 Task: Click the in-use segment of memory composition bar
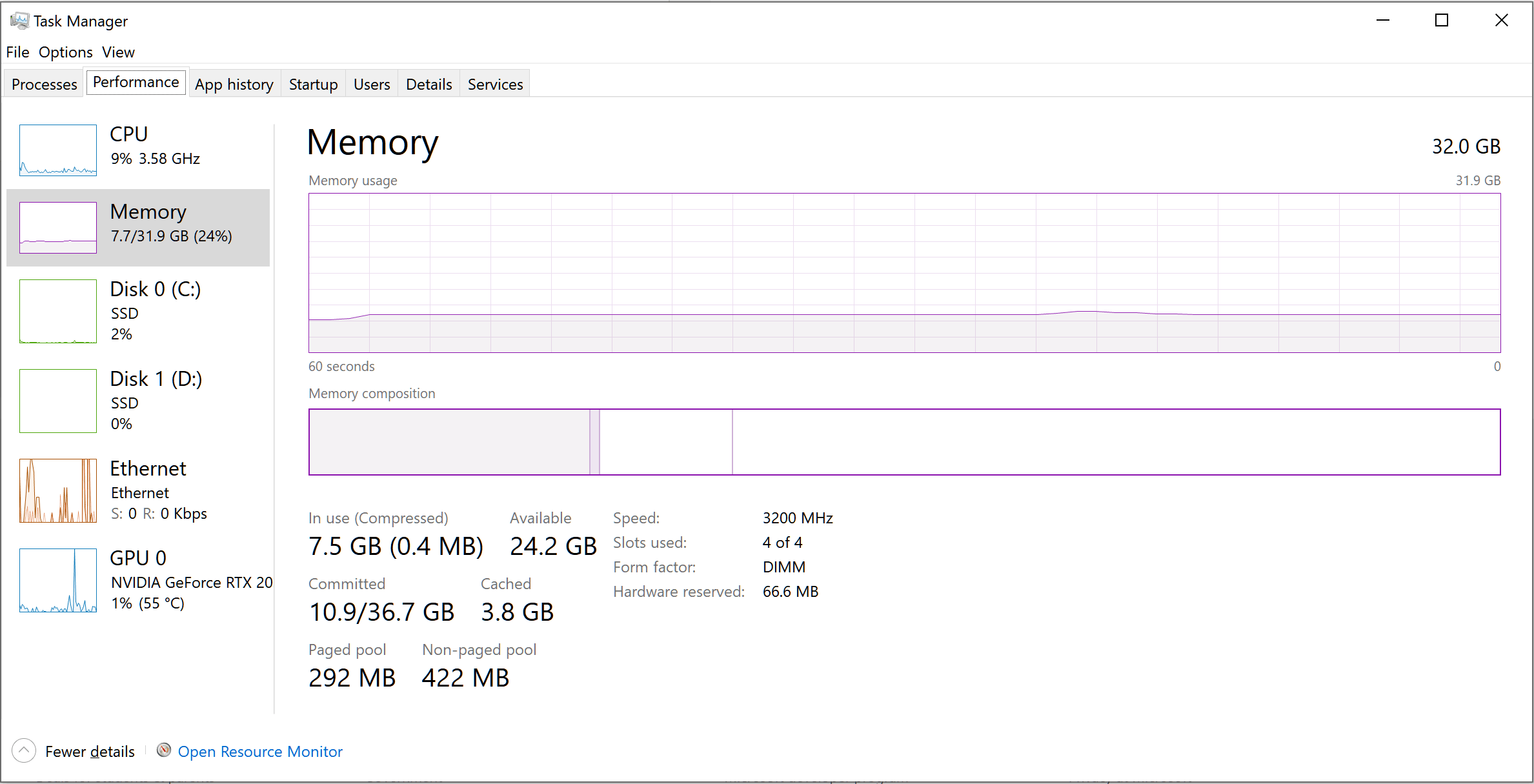tap(449, 442)
